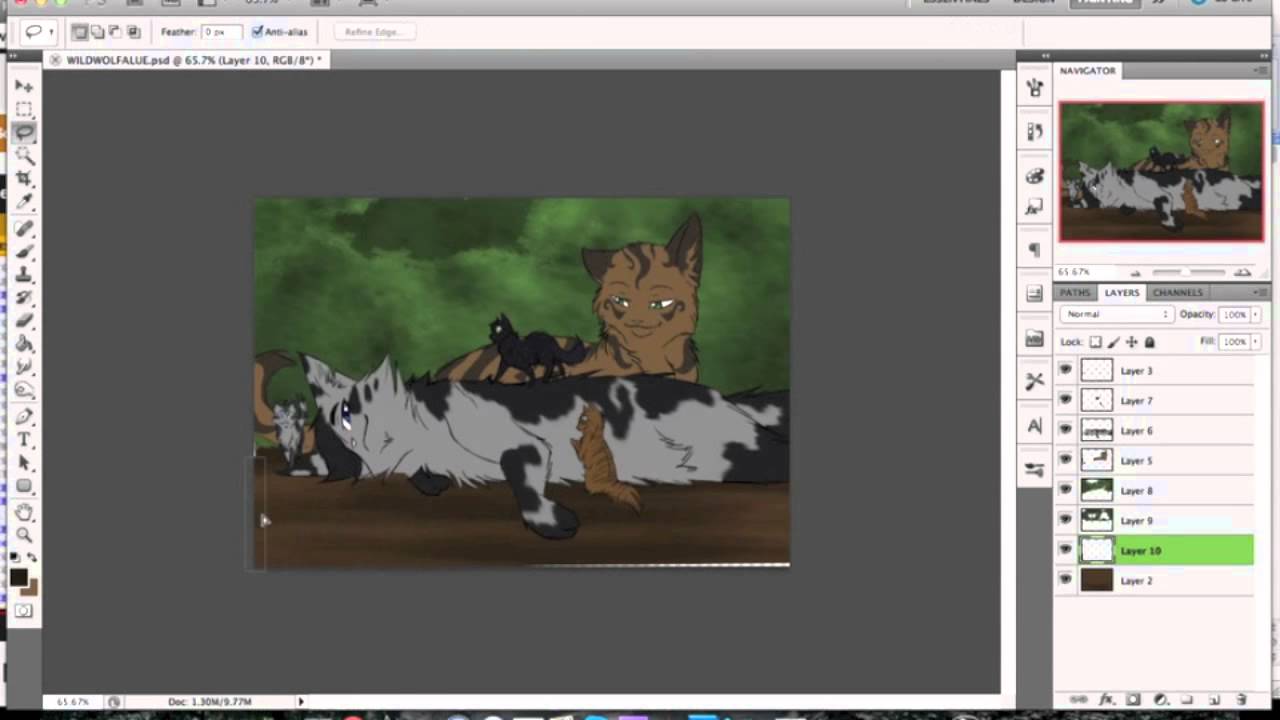Open the Fill slider arrow
The height and width of the screenshot is (720, 1280).
pyautogui.click(x=1256, y=342)
